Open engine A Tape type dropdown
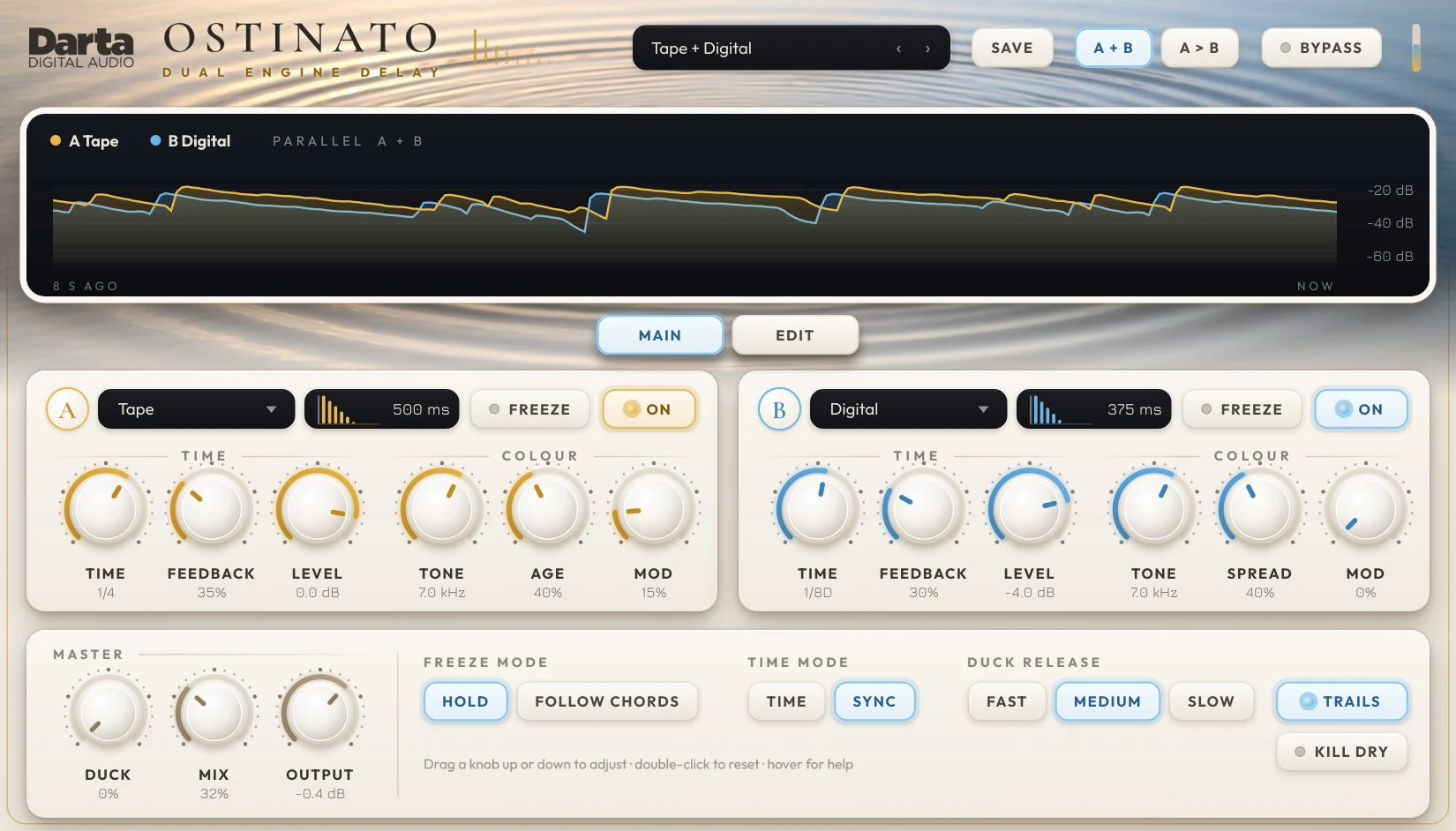The height and width of the screenshot is (831, 1456). tap(196, 409)
